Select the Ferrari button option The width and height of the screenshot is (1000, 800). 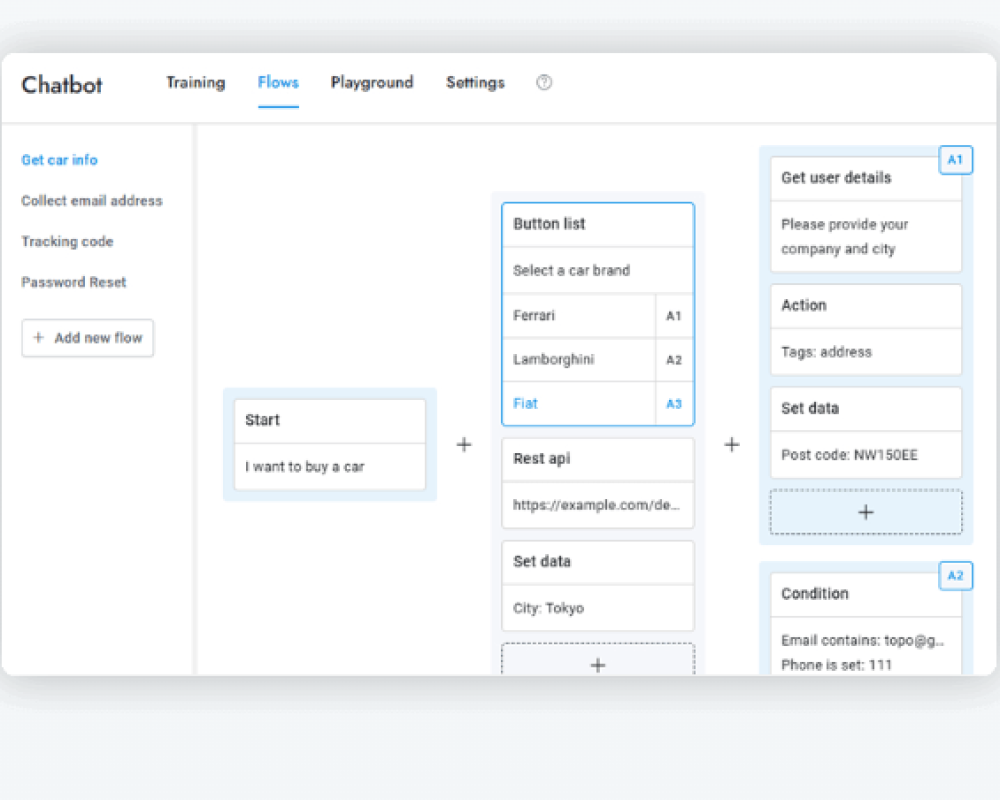tap(579, 316)
